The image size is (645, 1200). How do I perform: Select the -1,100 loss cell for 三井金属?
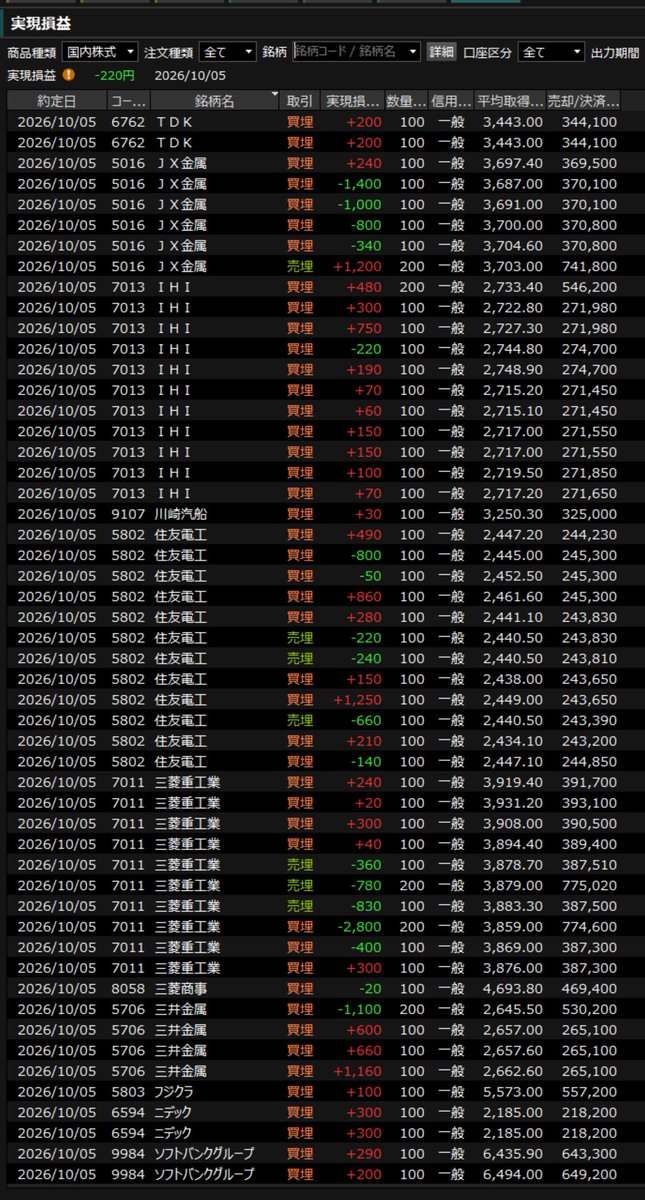click(x=360, y=1008)
